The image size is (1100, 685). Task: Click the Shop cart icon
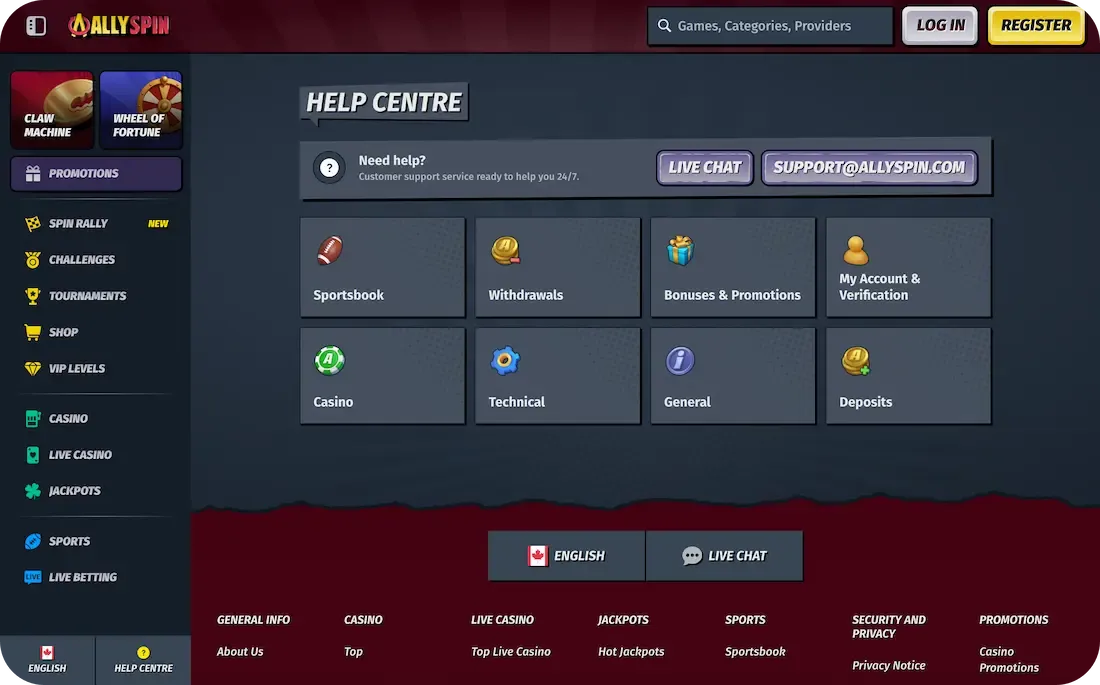click(33, 333)
